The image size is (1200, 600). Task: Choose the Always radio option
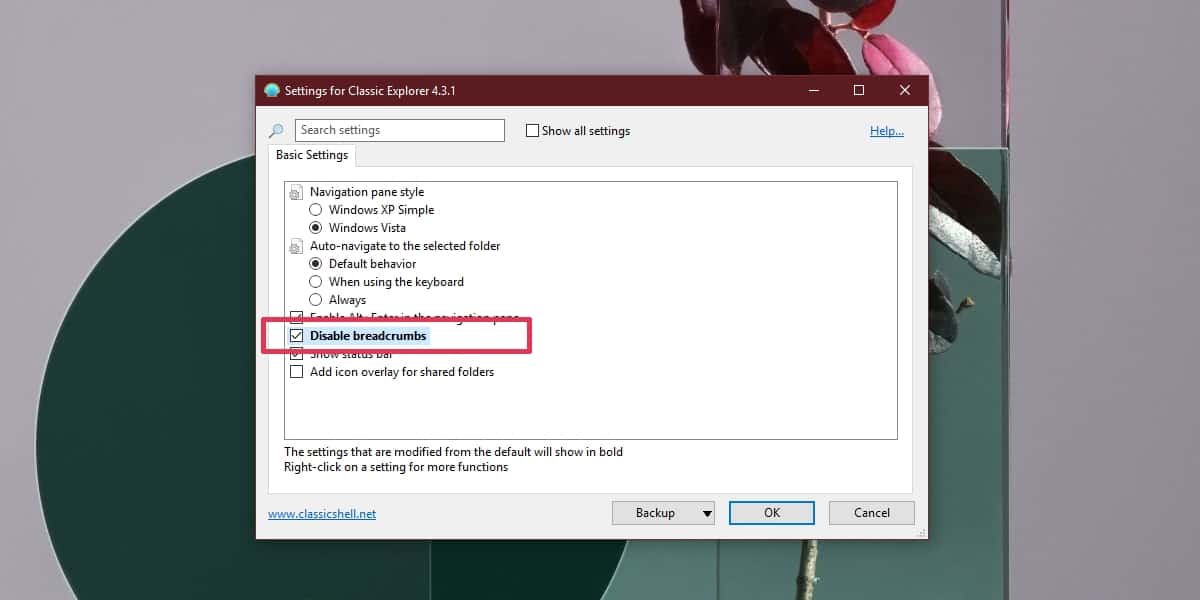(x=316, y=300)
